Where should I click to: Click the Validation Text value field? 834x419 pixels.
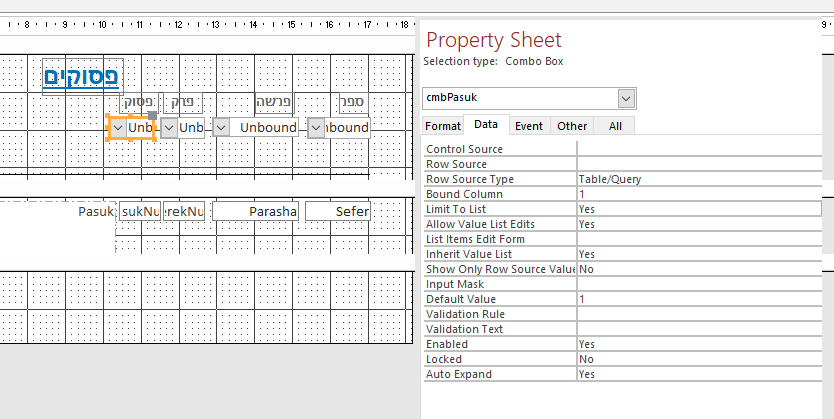point(699,329)
